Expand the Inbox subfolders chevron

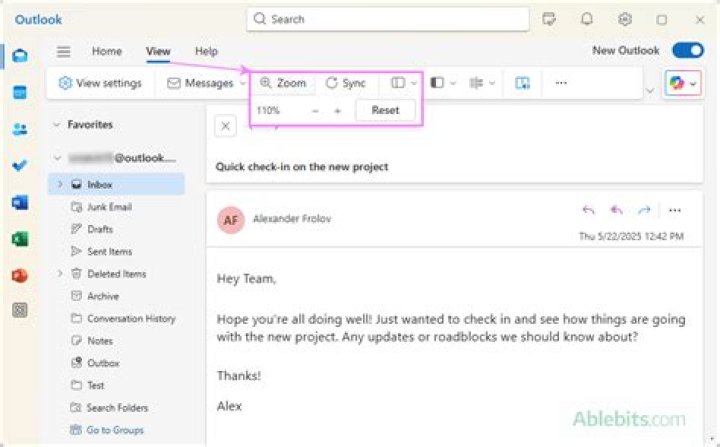tap(60, 184)
